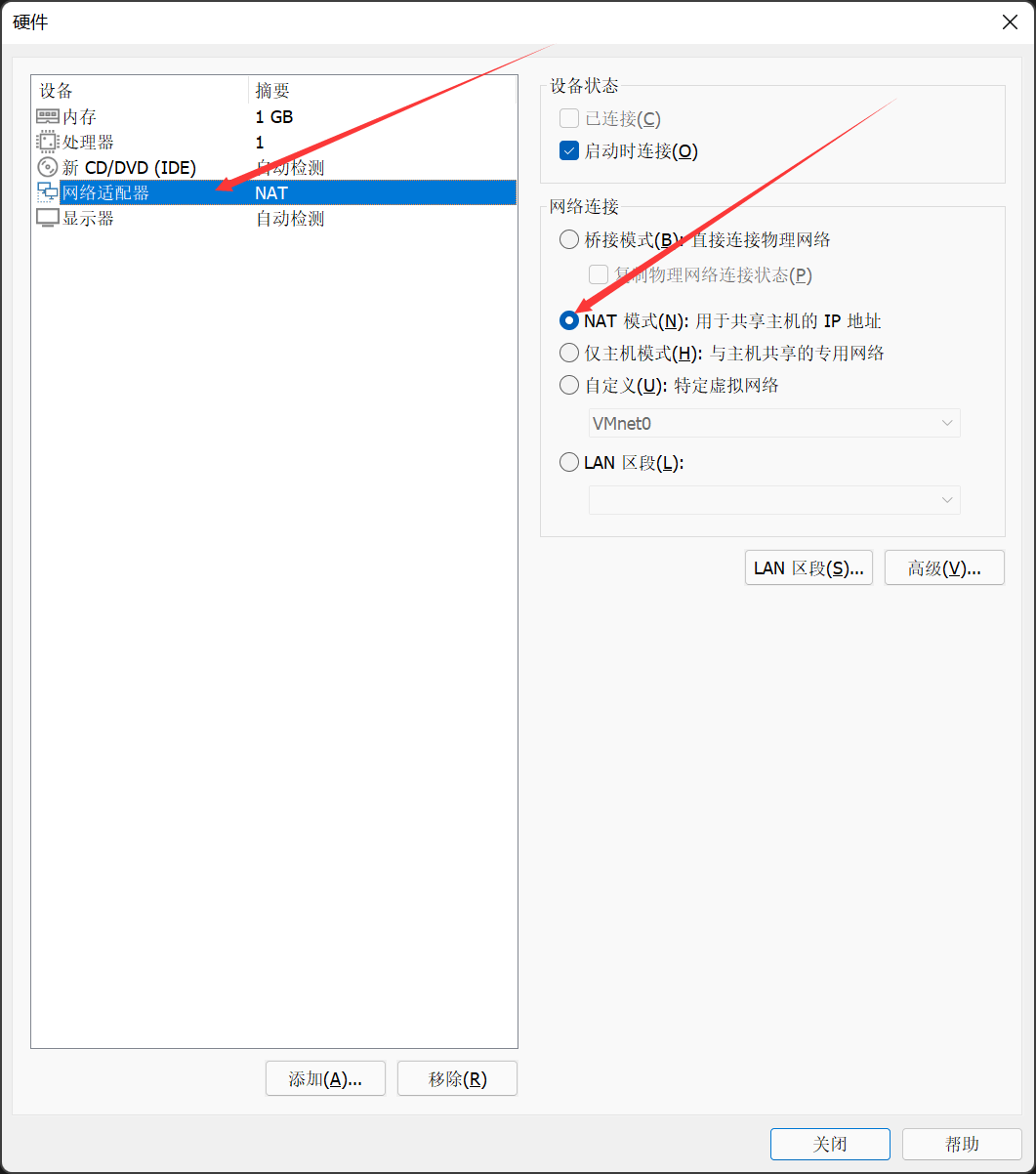This screenshot has width=1036, height=1174.
Task: Select the 桥接模式 radio button
Action: pyautogui.click(x=569, y=239)
